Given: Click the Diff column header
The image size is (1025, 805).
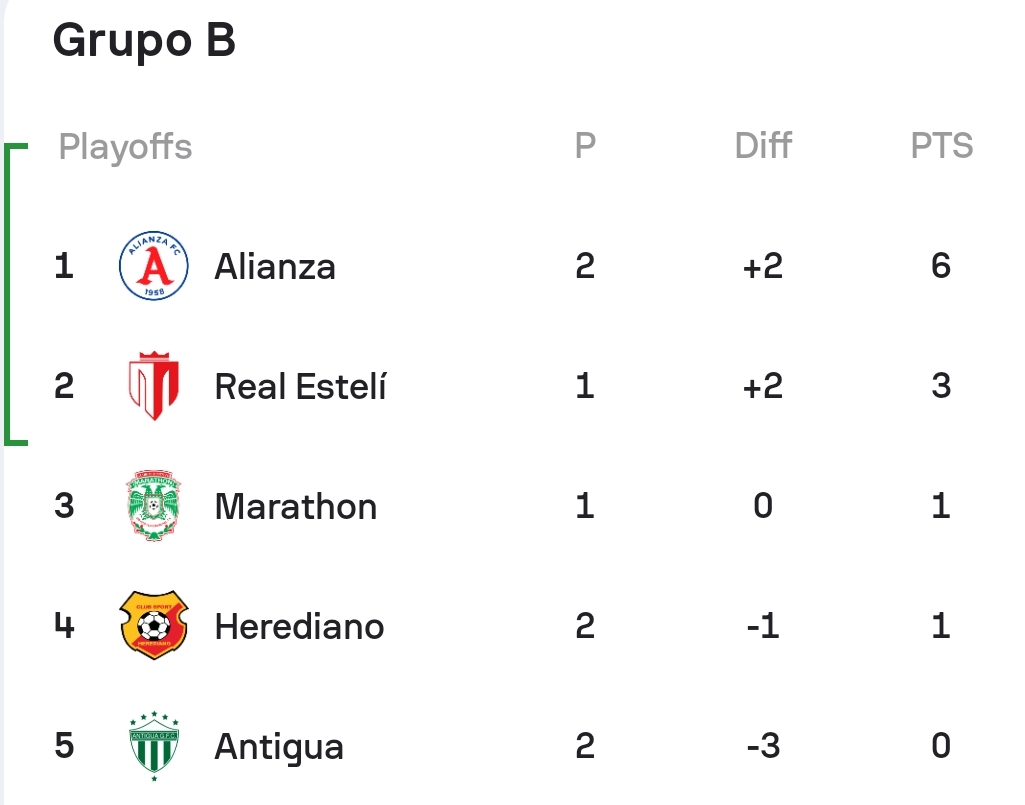Looking at the screenshot, I should 763,145.
